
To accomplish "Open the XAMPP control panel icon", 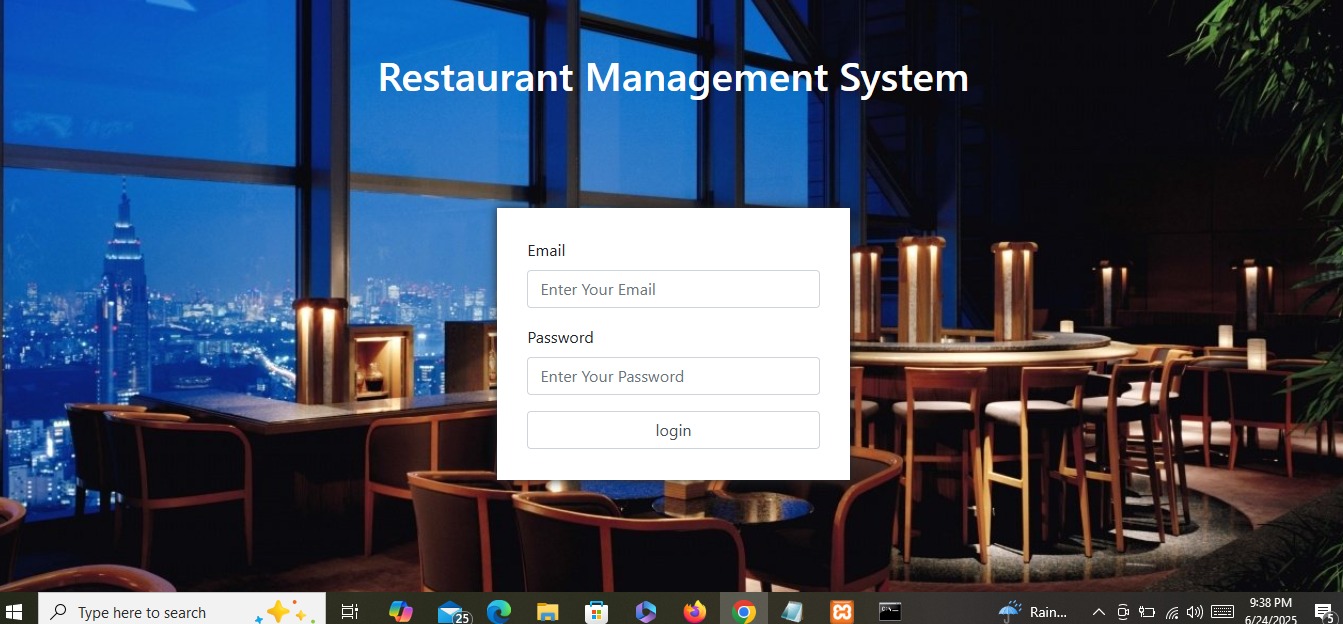I will (x=841, y=611).
